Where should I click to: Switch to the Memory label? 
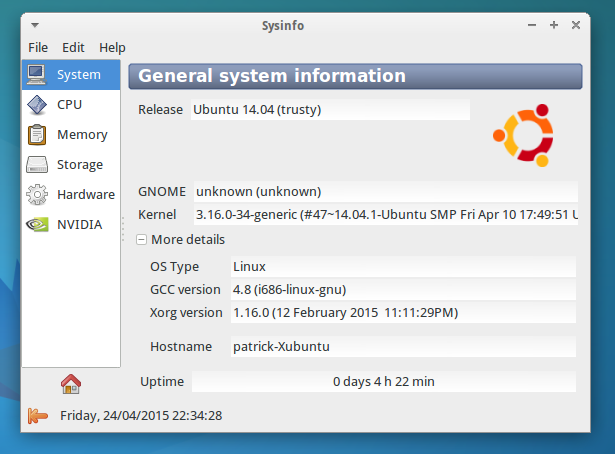pos(82,134)
